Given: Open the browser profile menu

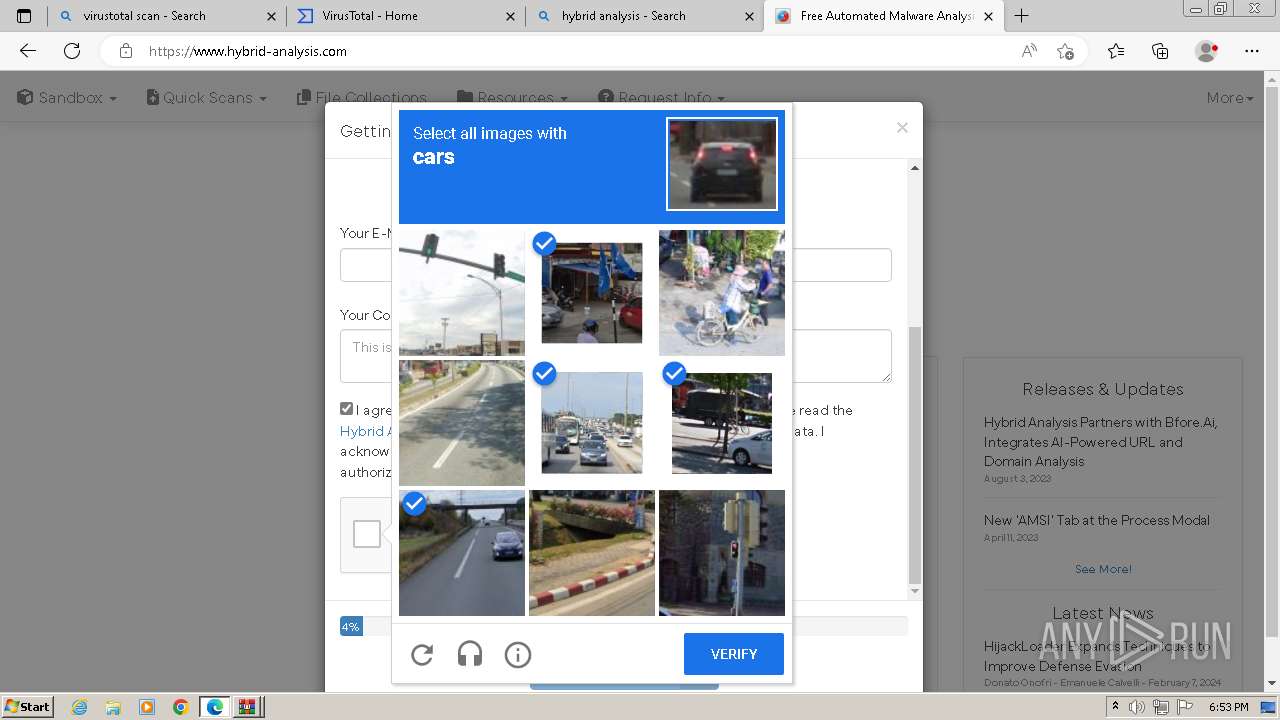Looking at the screenshot, I should click(1206, 51).
